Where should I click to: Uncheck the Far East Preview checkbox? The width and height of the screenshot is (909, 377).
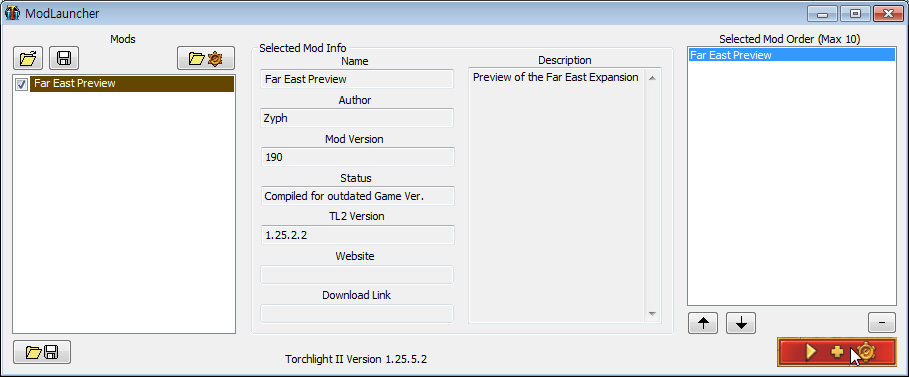(x=22, y=85)
